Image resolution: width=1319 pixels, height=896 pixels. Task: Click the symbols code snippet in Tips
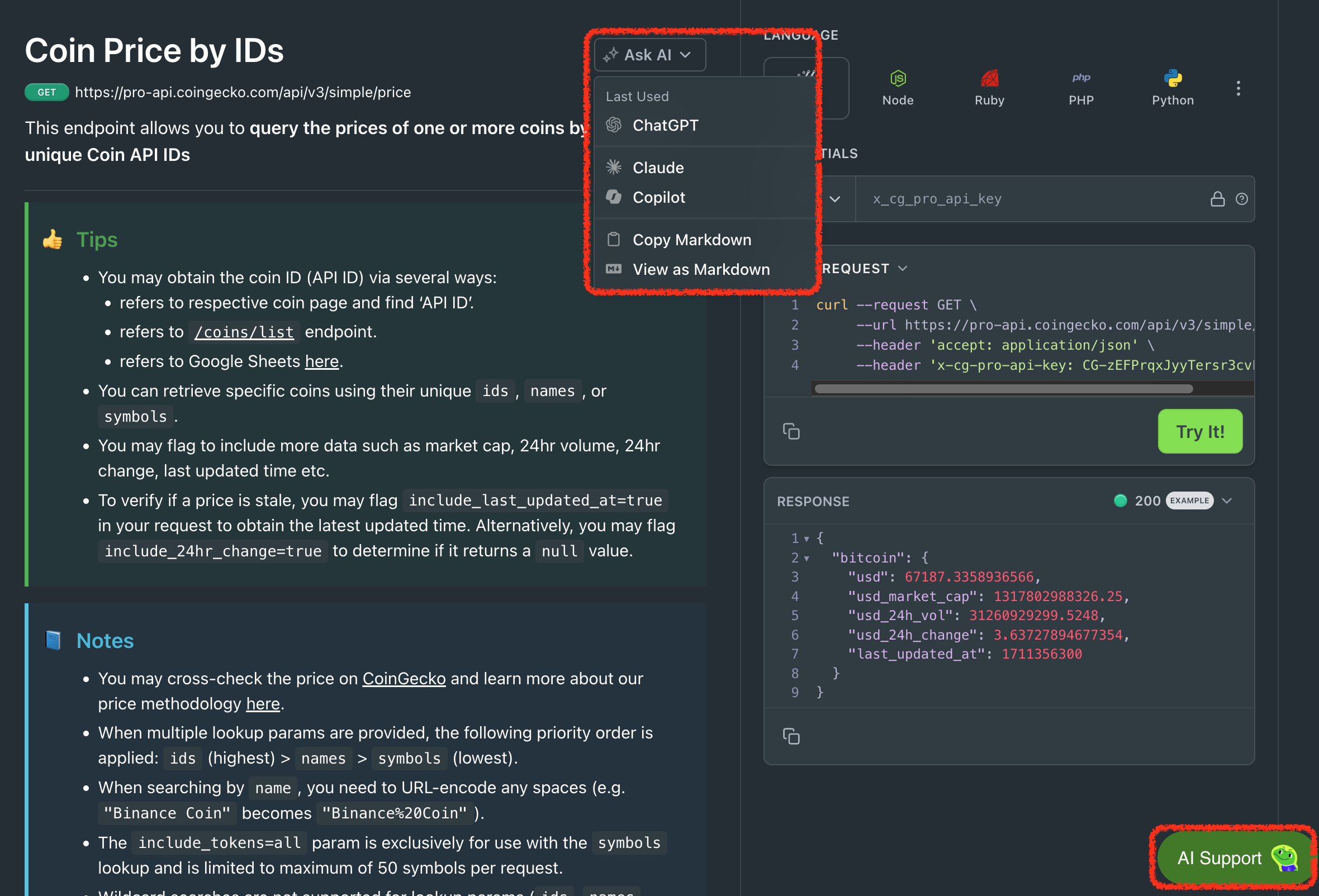coord(136,416)
